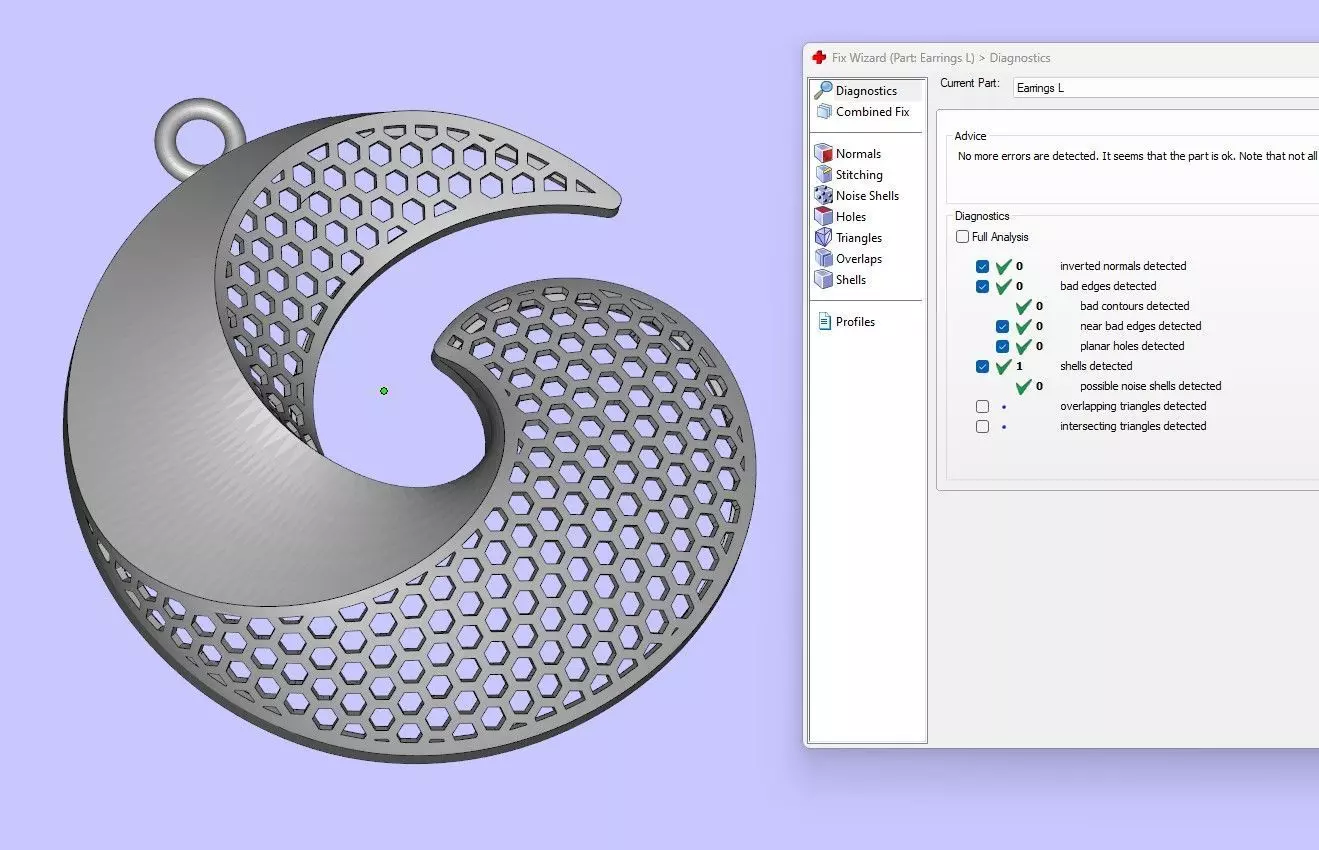Viewport: 1319px width, 850px height.
Task: Click the Diagnostics magnifier icon
Action: point(823,91)
